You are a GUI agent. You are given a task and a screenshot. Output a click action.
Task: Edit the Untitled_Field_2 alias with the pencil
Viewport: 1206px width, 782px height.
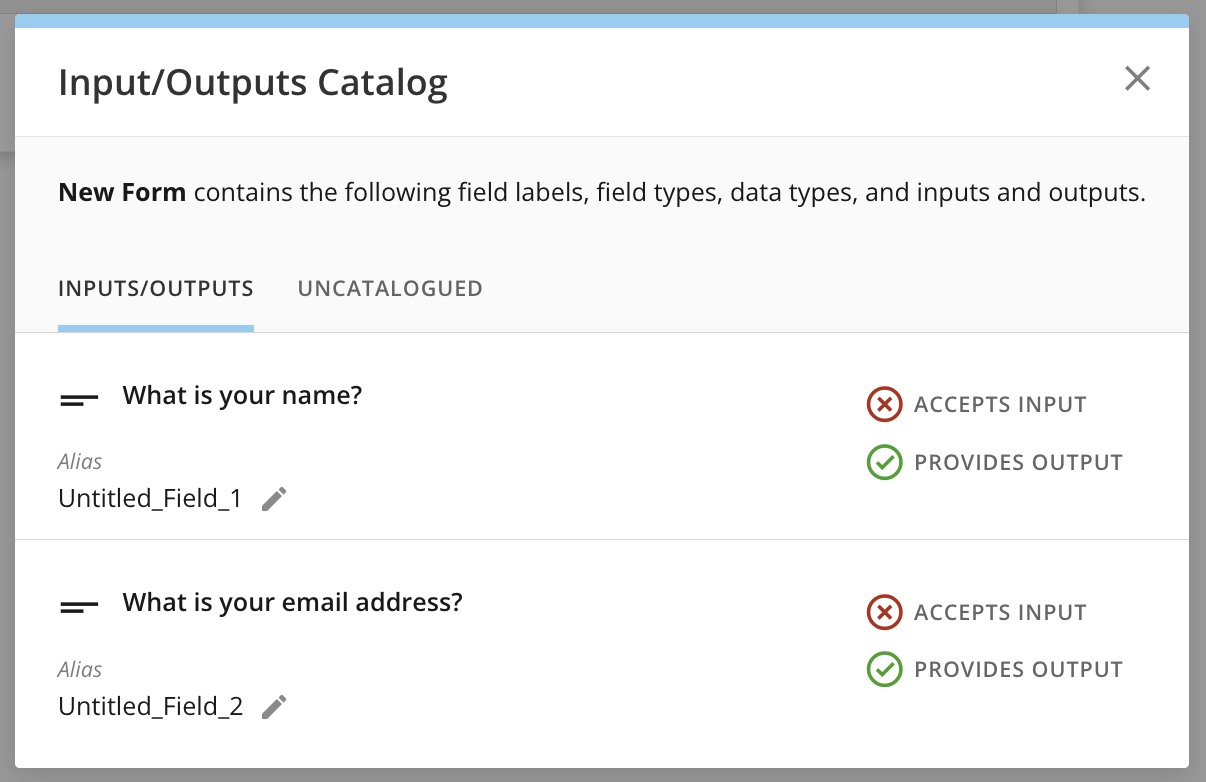[x=274, y=707]
